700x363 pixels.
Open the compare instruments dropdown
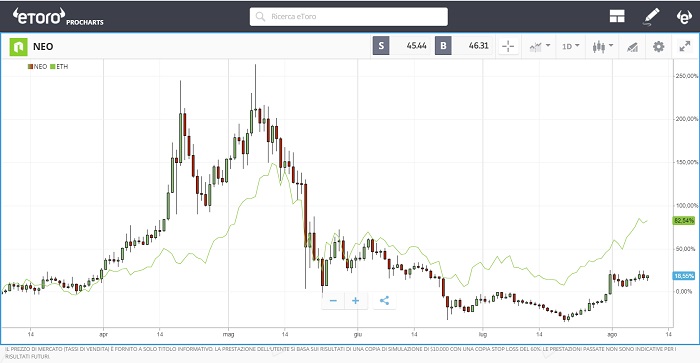[x=539, y=46]
